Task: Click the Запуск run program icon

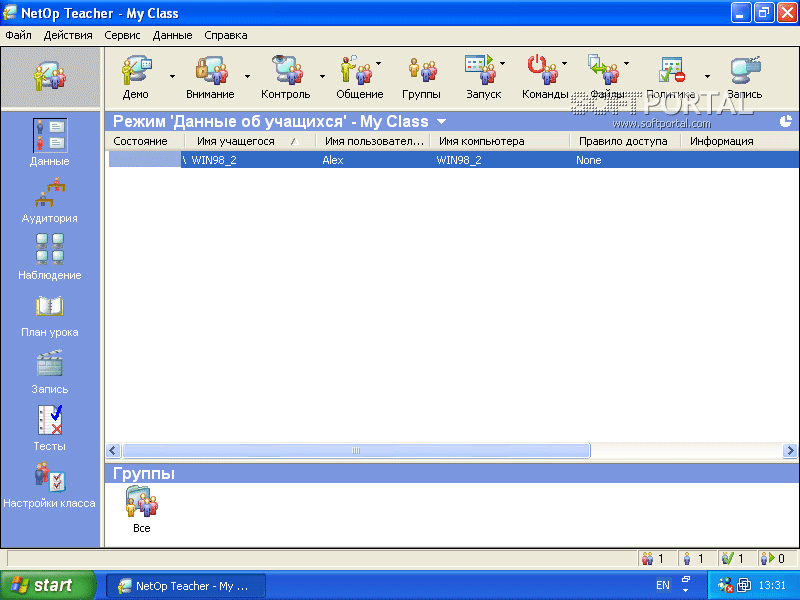Action: coord(481,69)
